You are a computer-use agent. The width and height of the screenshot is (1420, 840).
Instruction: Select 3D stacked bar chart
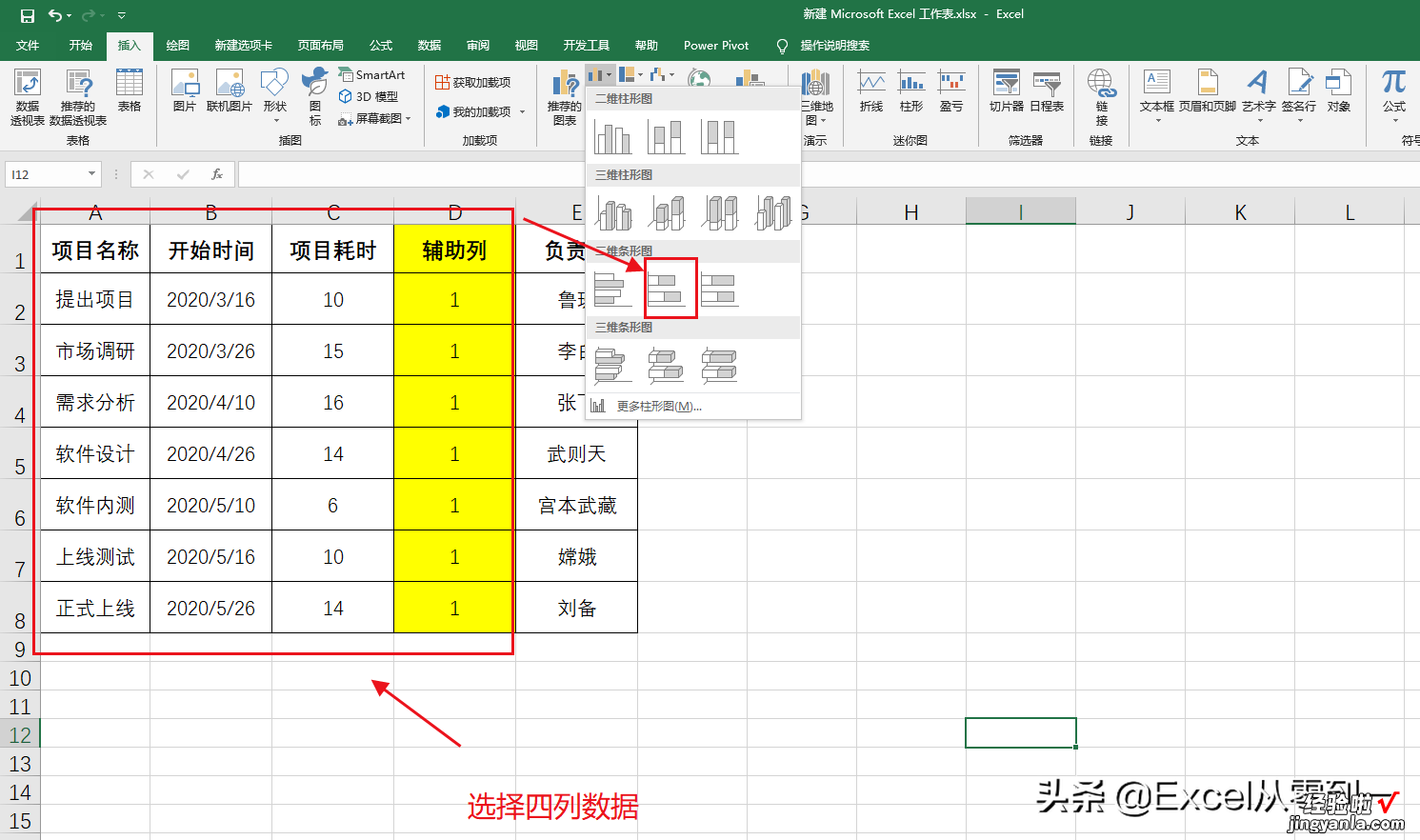[x=666, y=366]
